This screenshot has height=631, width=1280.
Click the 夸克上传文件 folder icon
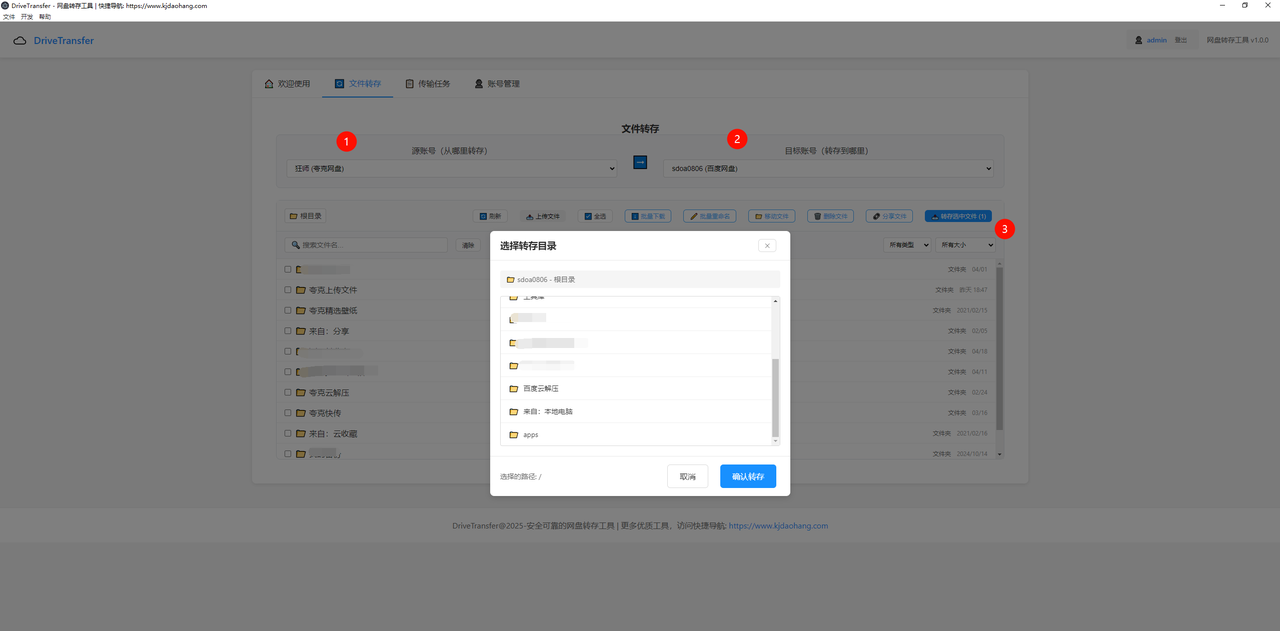[301, 290]
